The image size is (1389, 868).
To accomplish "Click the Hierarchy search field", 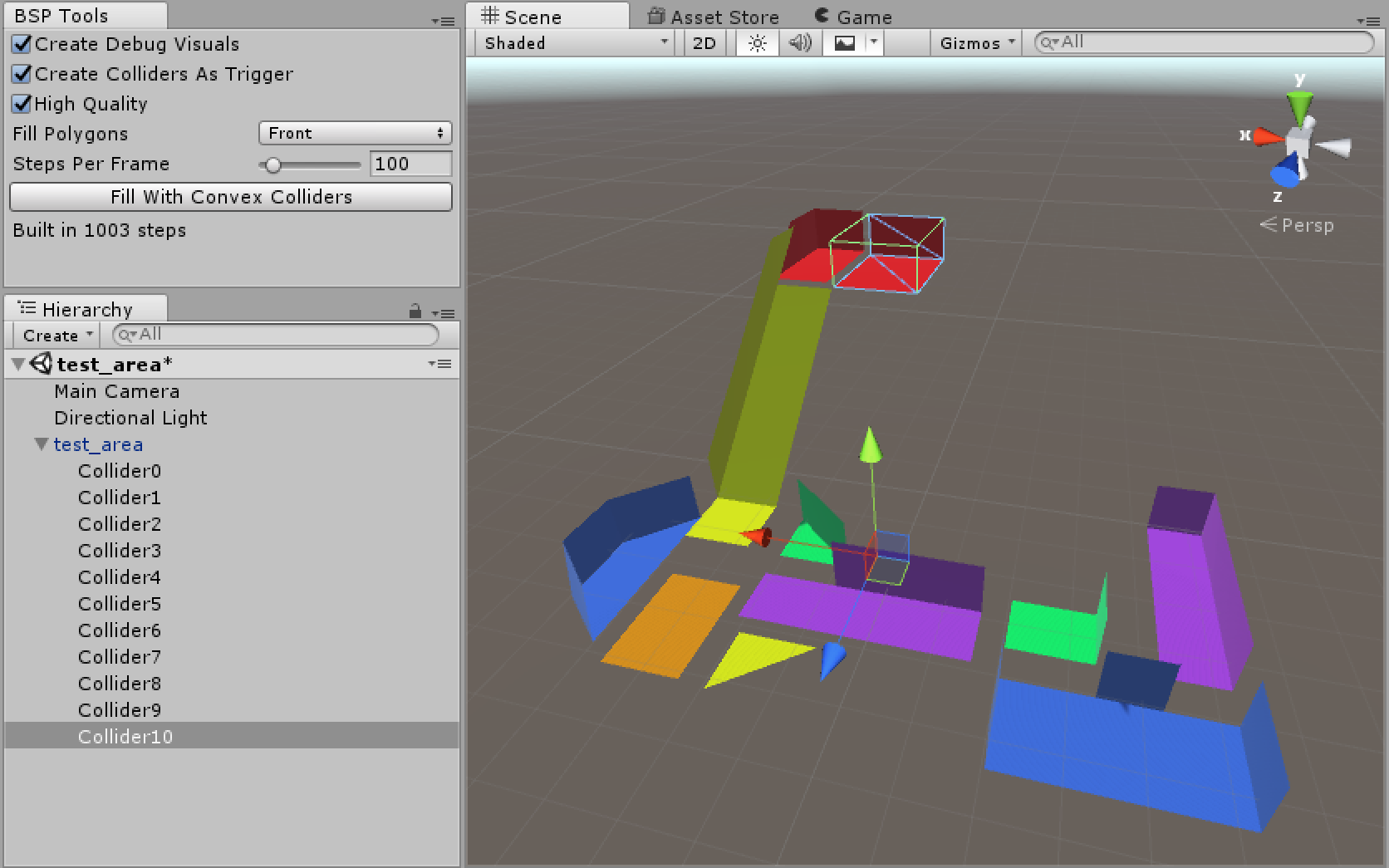I will coord(276,335).
